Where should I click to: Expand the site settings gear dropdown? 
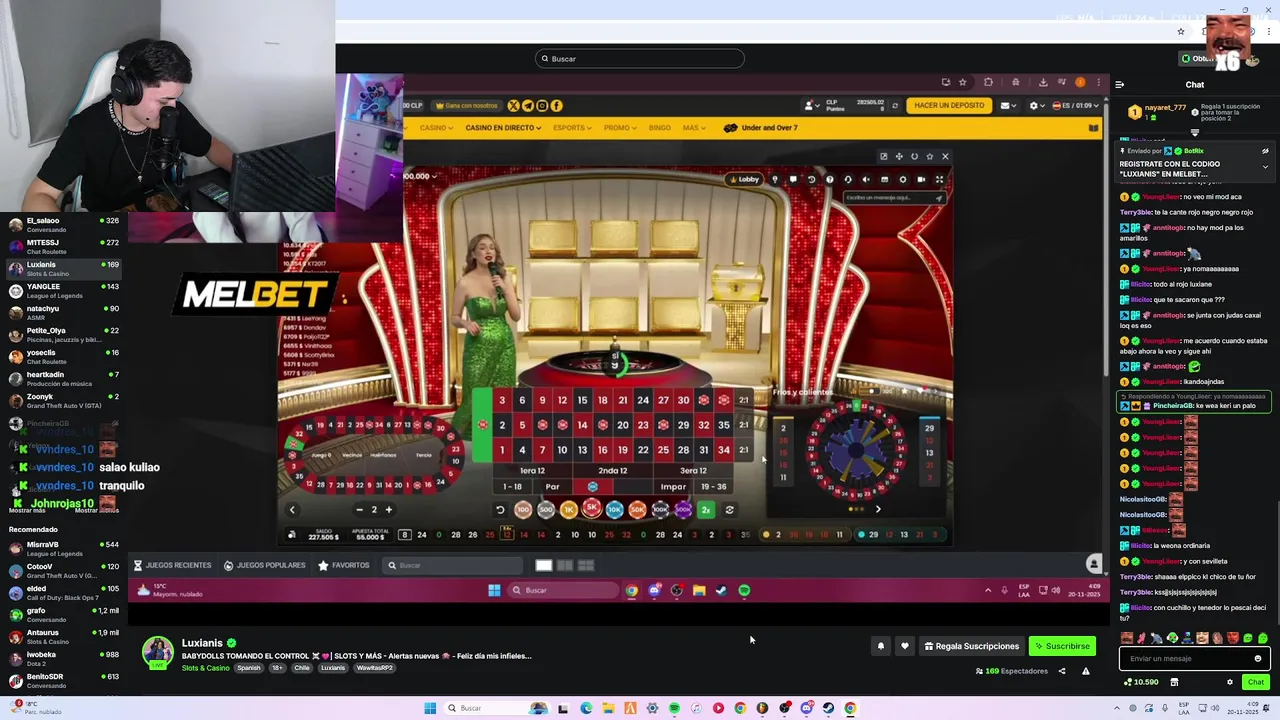[x=1037, y=105]
